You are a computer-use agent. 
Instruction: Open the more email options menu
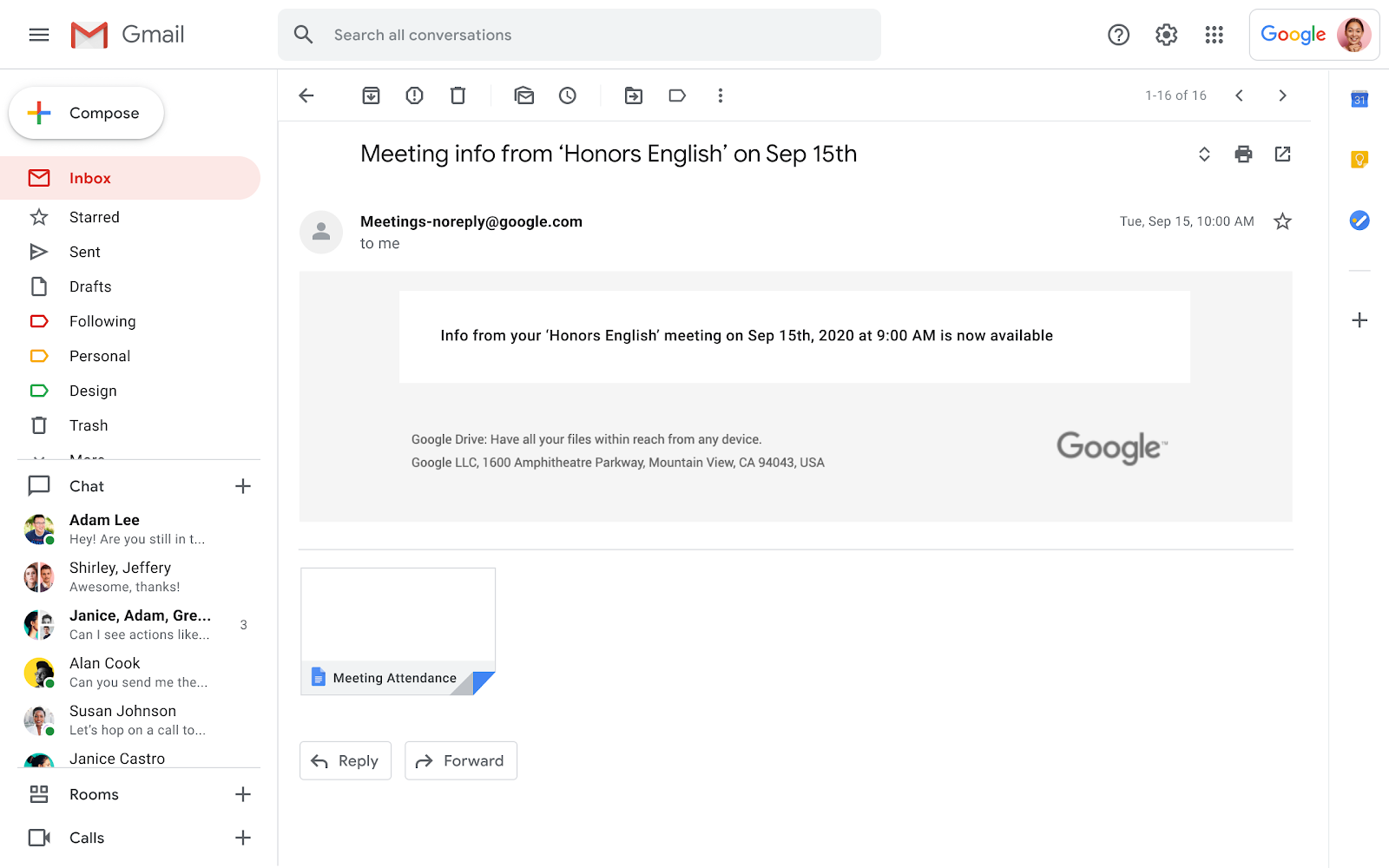(x=721, y=95)
